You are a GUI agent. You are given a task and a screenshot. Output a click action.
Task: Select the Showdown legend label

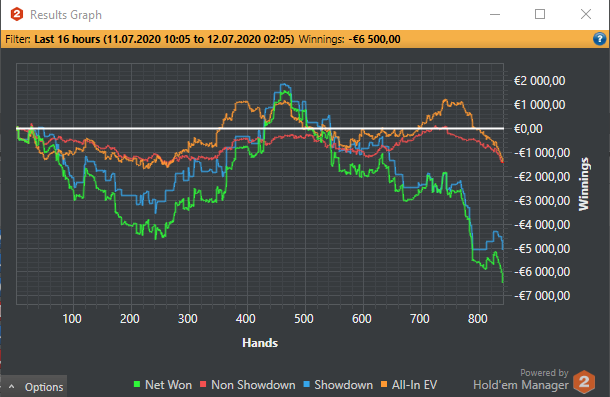(x=344, y=385)
